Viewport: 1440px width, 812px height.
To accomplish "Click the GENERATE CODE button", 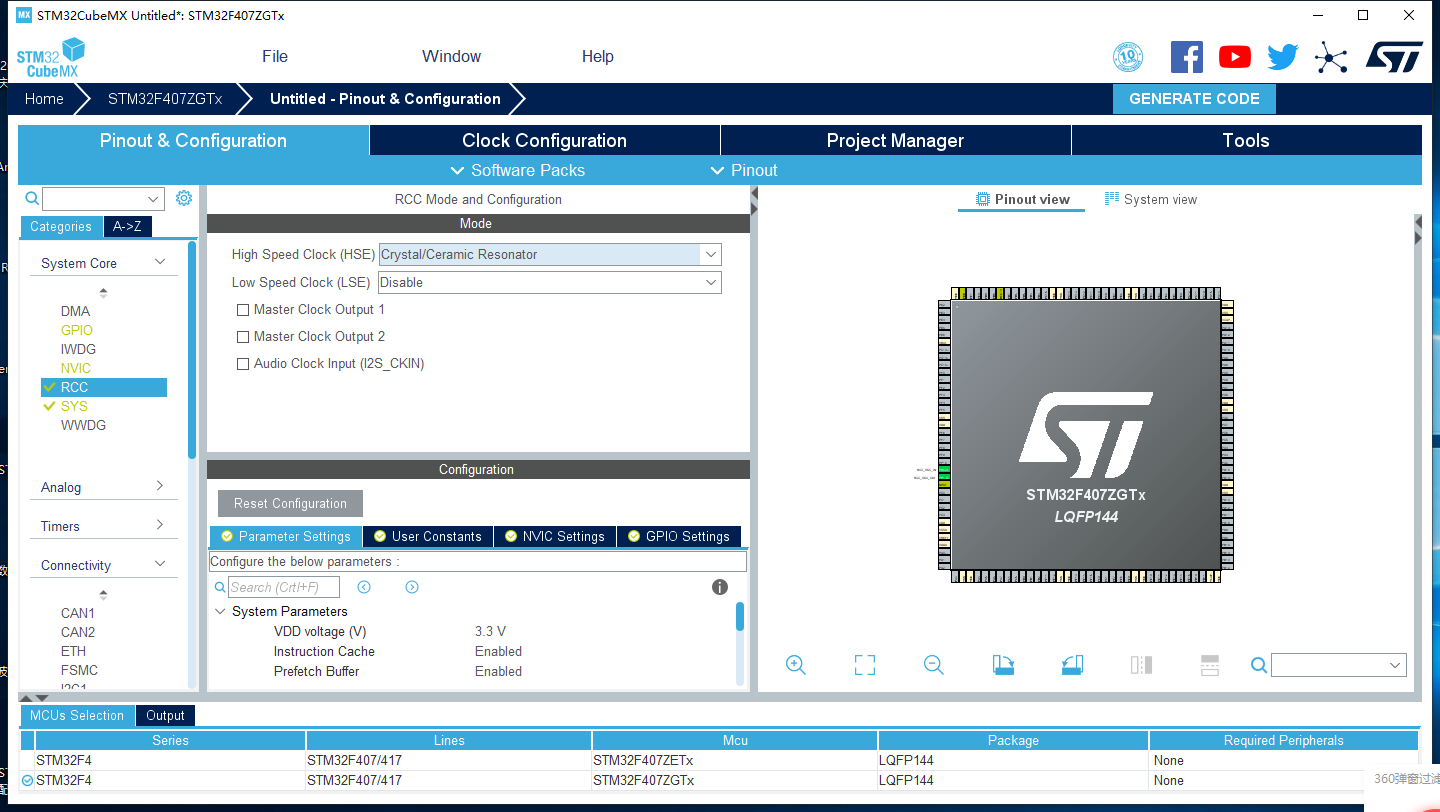I will tap(1194, 98).
